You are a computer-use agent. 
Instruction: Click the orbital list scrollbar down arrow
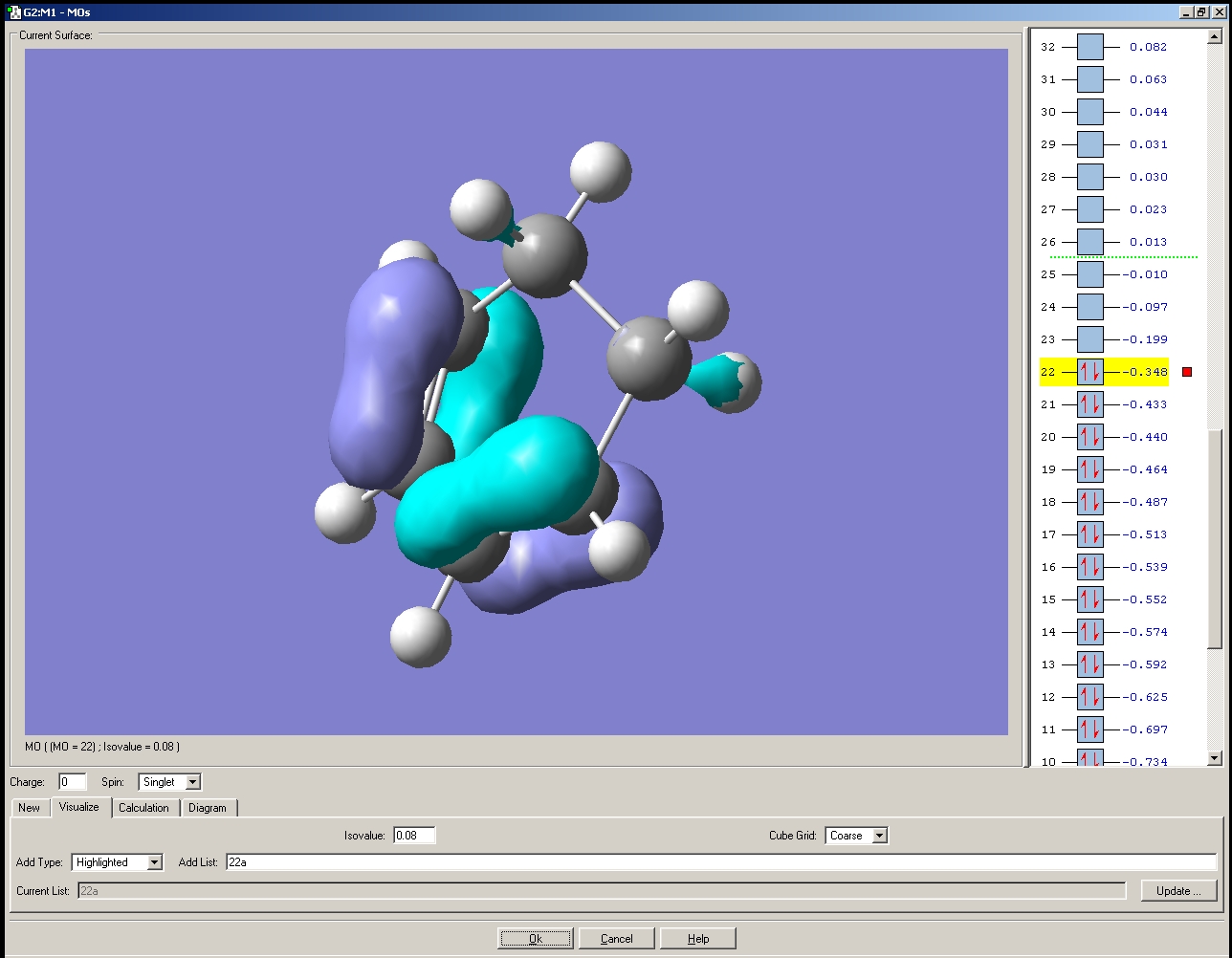[x=1215, y=758]
